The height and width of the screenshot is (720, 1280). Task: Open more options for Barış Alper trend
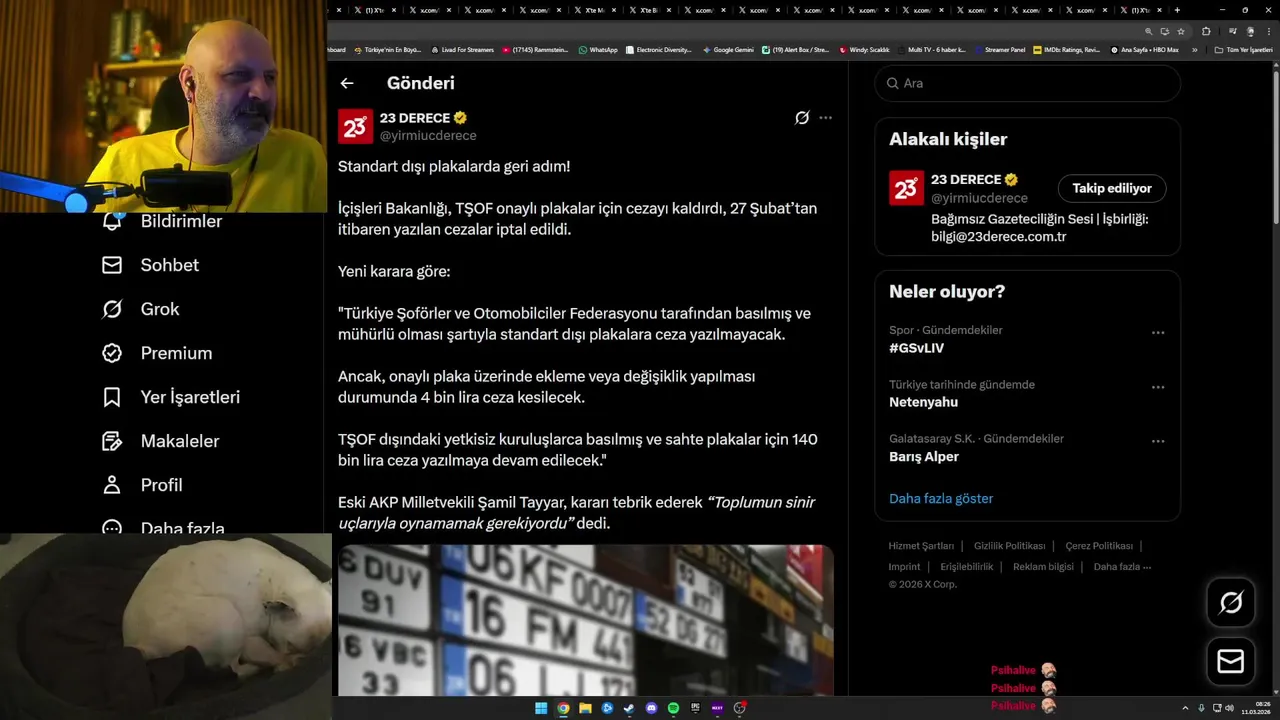1158,441
